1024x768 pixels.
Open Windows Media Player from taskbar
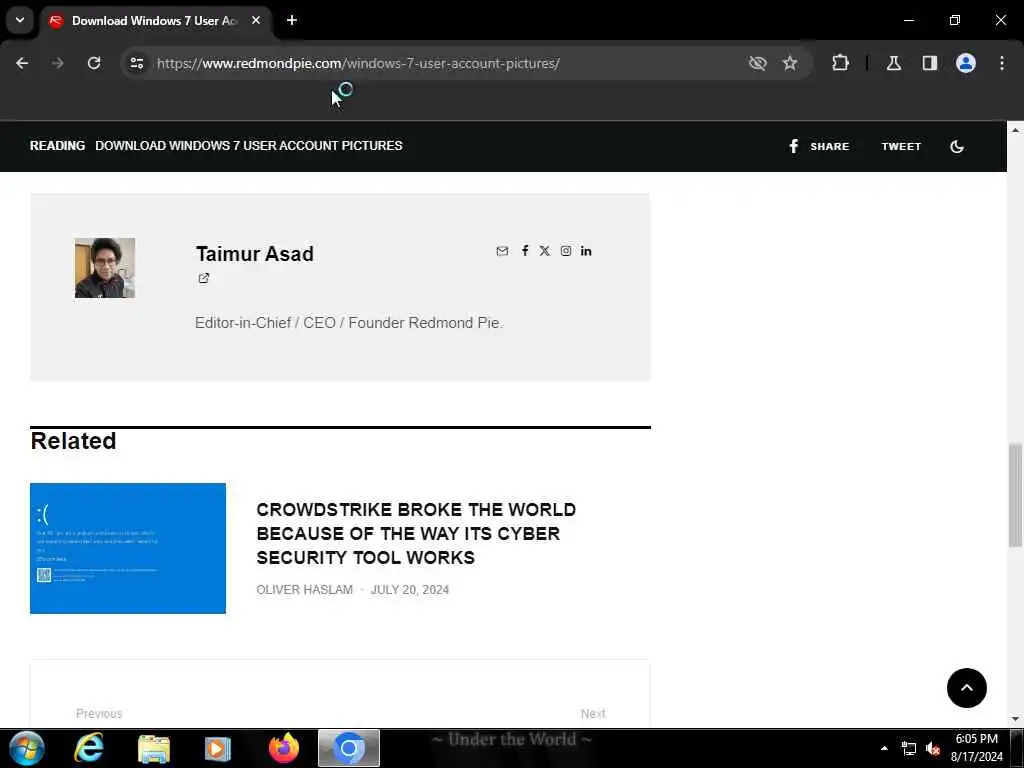pos(217,748)
